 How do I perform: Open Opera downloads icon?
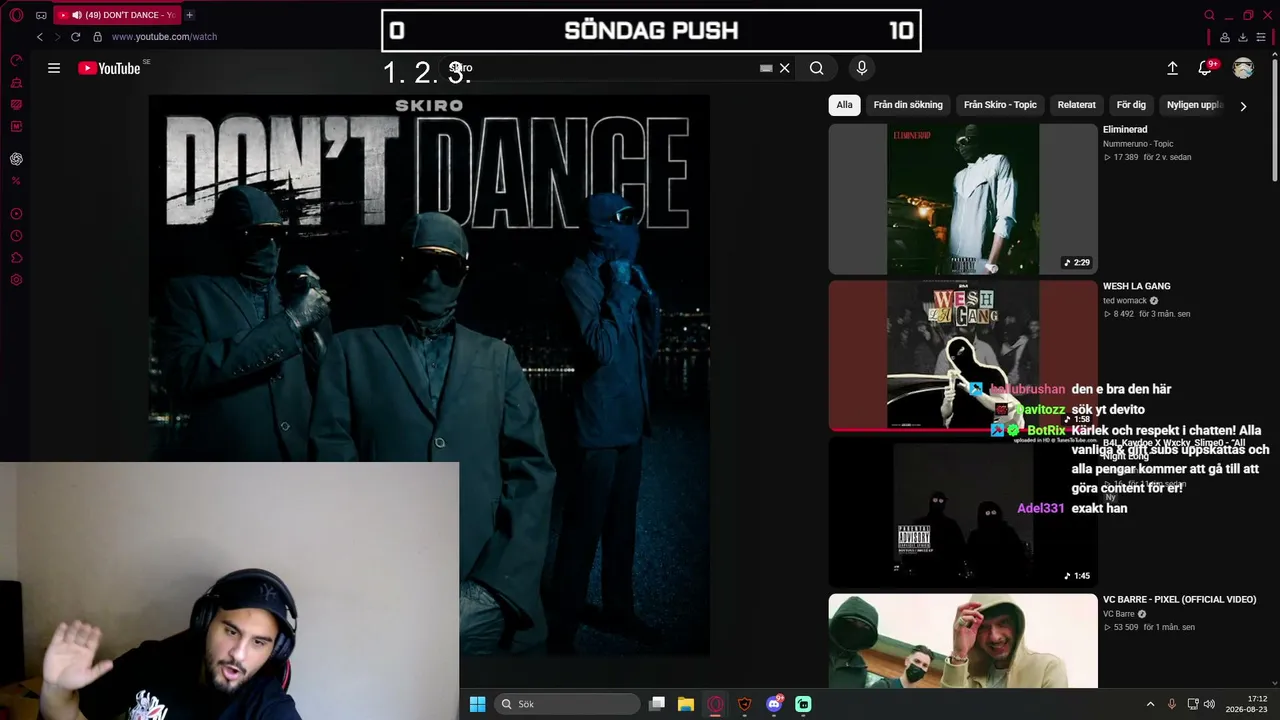click(1243, 37)
